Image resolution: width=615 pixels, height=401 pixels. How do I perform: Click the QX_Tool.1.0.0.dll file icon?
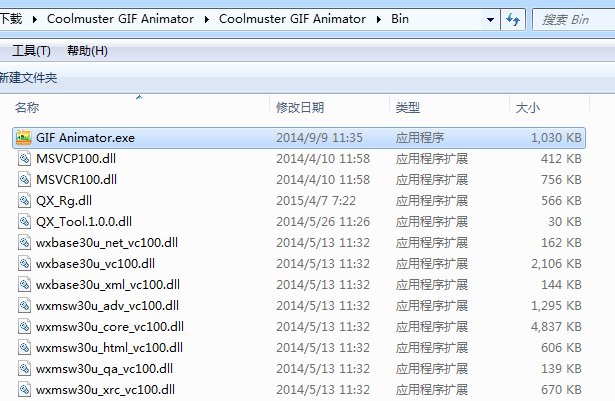point(24,222)
